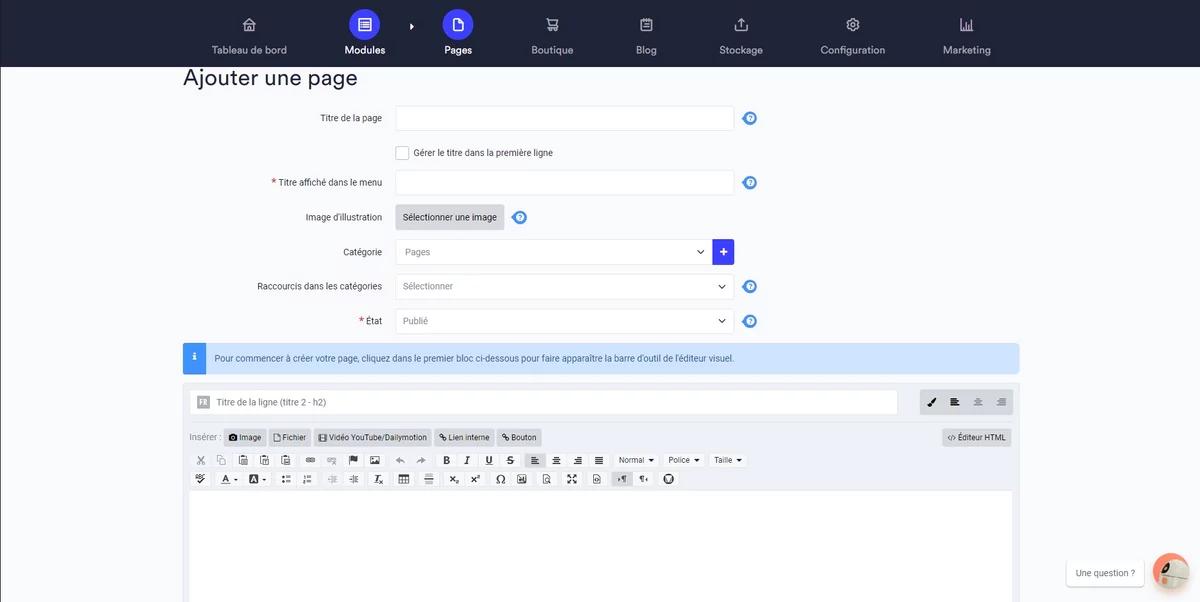
Task: Align line title center
Action: [x=978, y=402]
